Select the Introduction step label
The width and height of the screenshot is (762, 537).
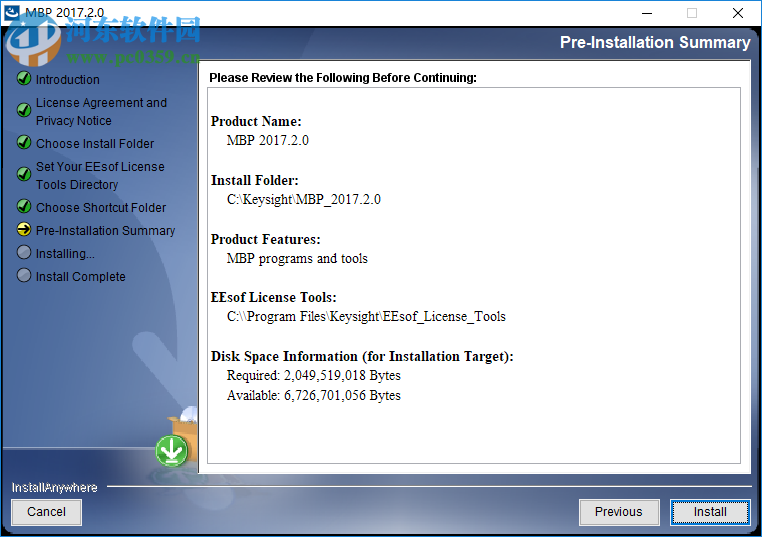68,79
